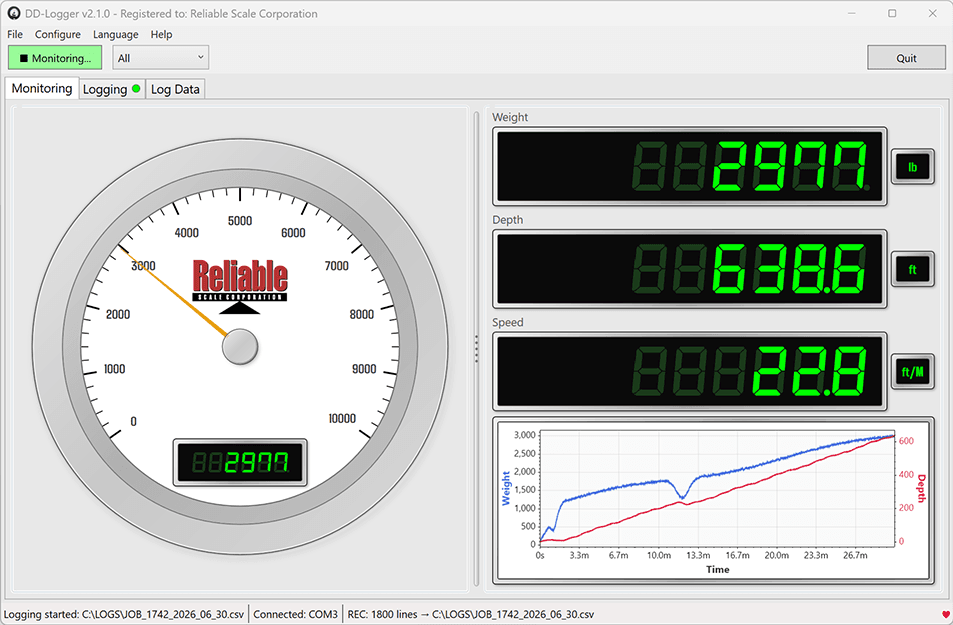
Task: Open the All channel dropdown
Action: [160, 58]
